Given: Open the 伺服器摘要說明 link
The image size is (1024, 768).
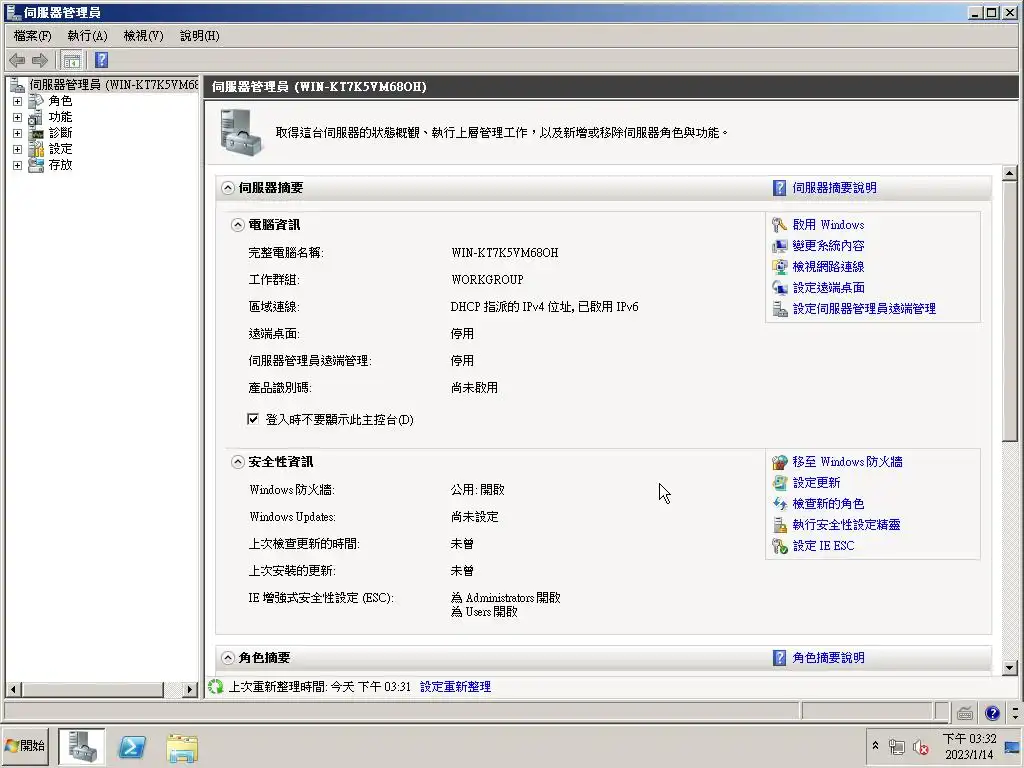Looking at the screenshot, I should [834, 188].
